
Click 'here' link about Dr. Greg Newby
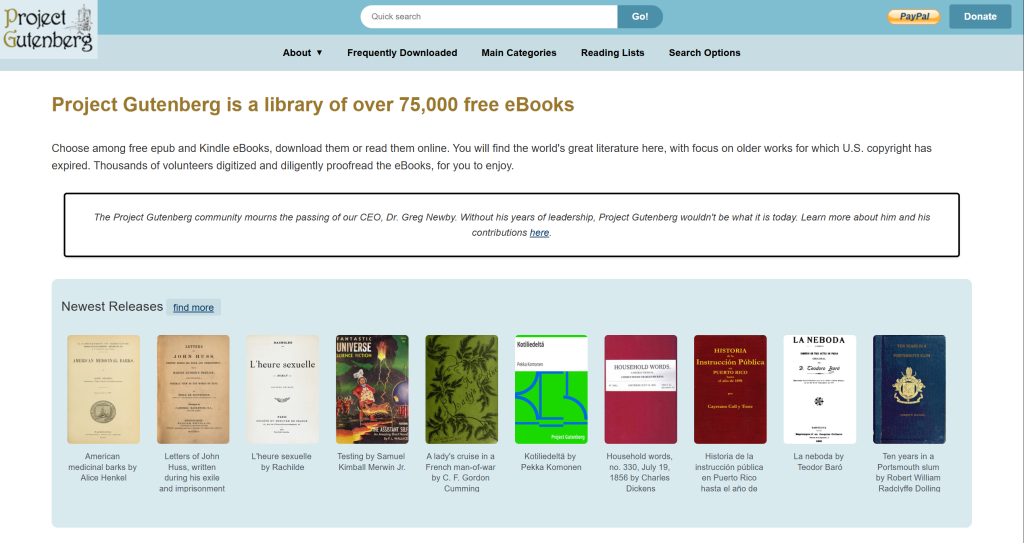pos(539,233)
